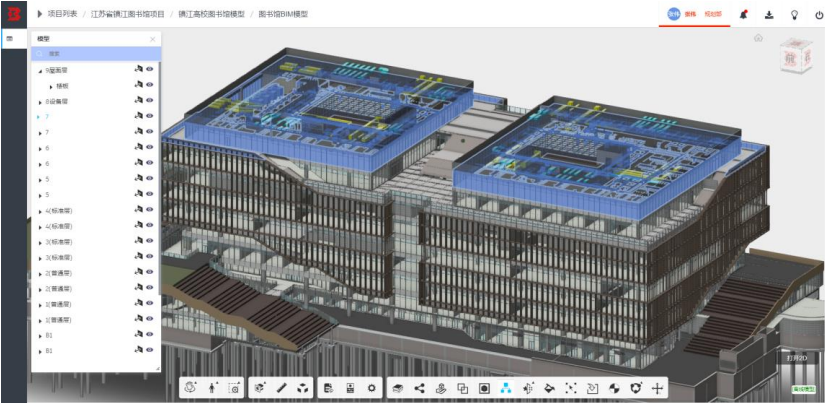825x403 pixels.
Task: Click the model panel scrollbar
Action: 160,179
